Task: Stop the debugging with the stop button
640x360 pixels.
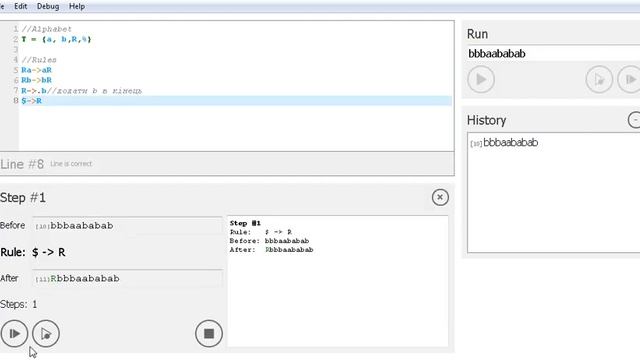Action: coord(209,334)
